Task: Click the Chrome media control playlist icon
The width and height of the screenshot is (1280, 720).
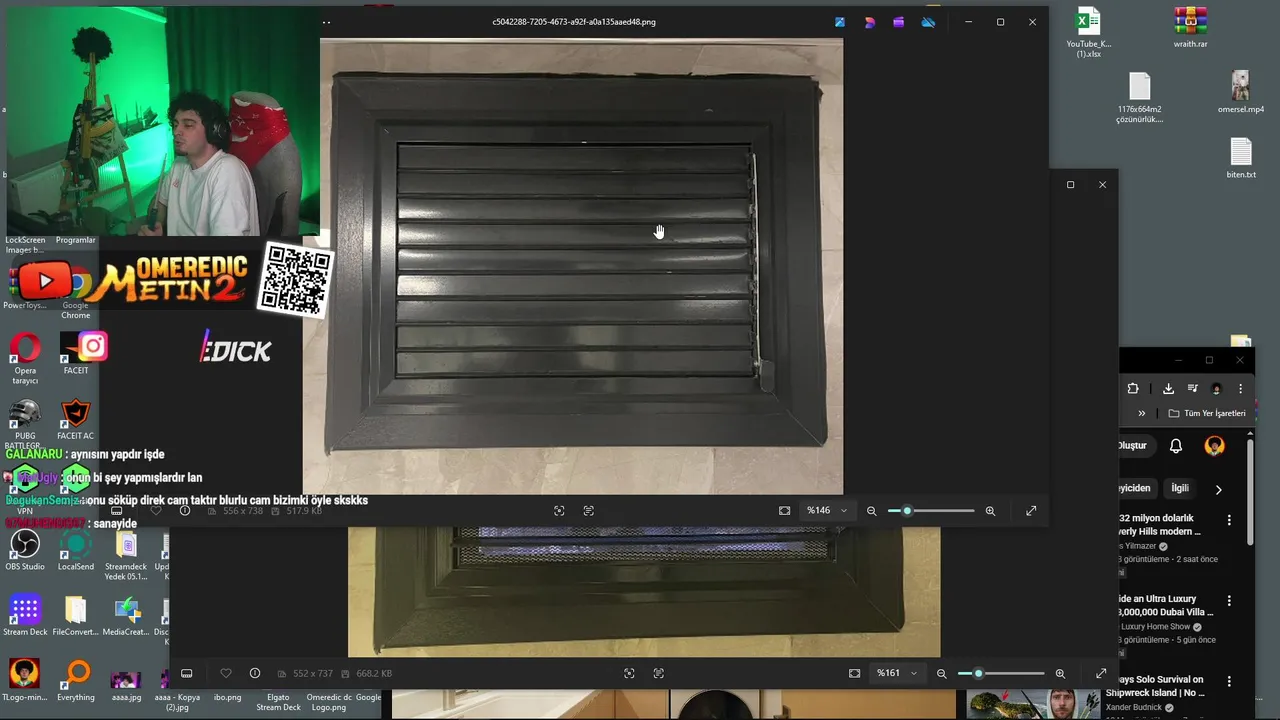Action: click(1193, 388)
